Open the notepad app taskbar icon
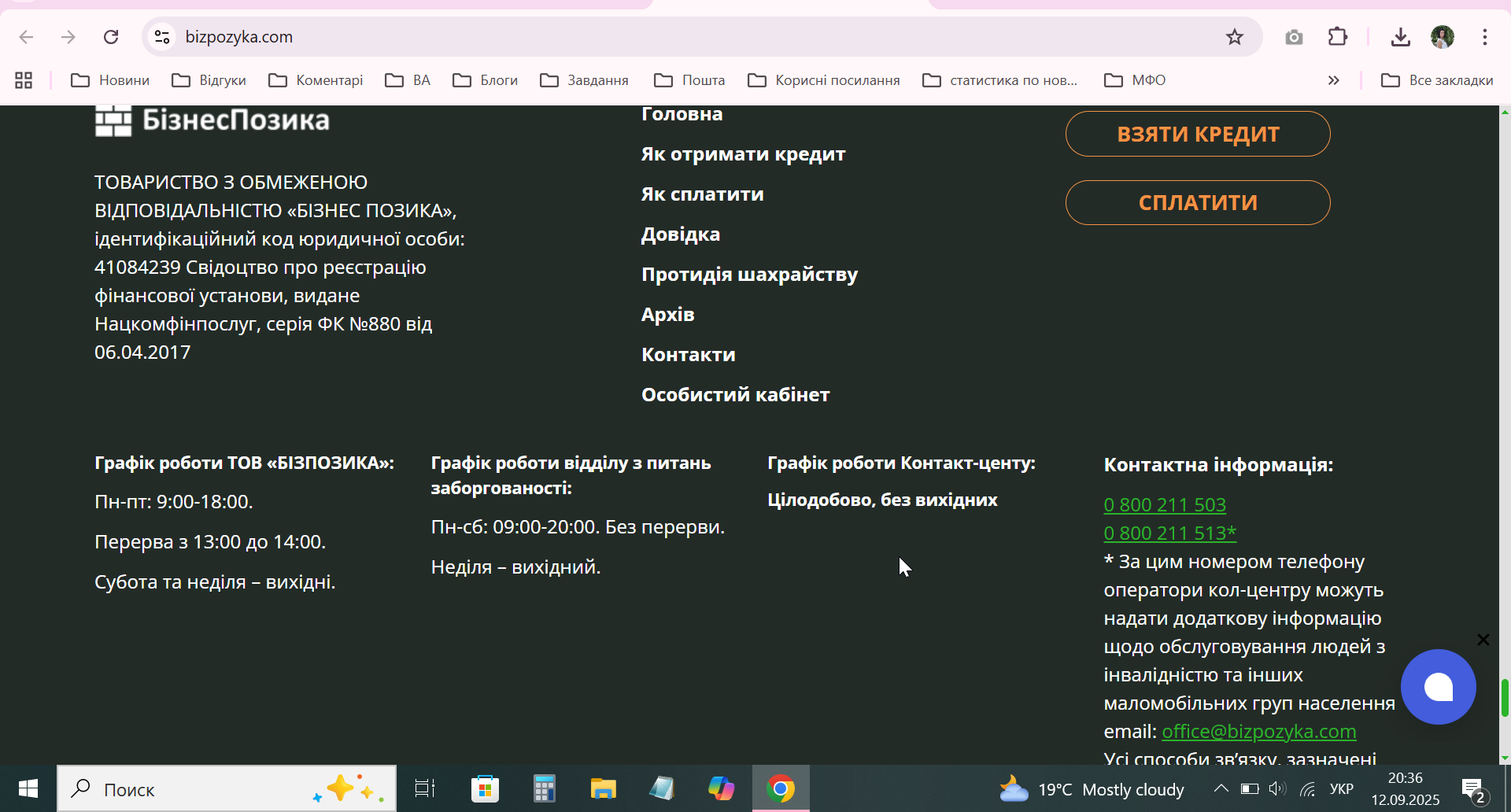 tap(662, 788)
